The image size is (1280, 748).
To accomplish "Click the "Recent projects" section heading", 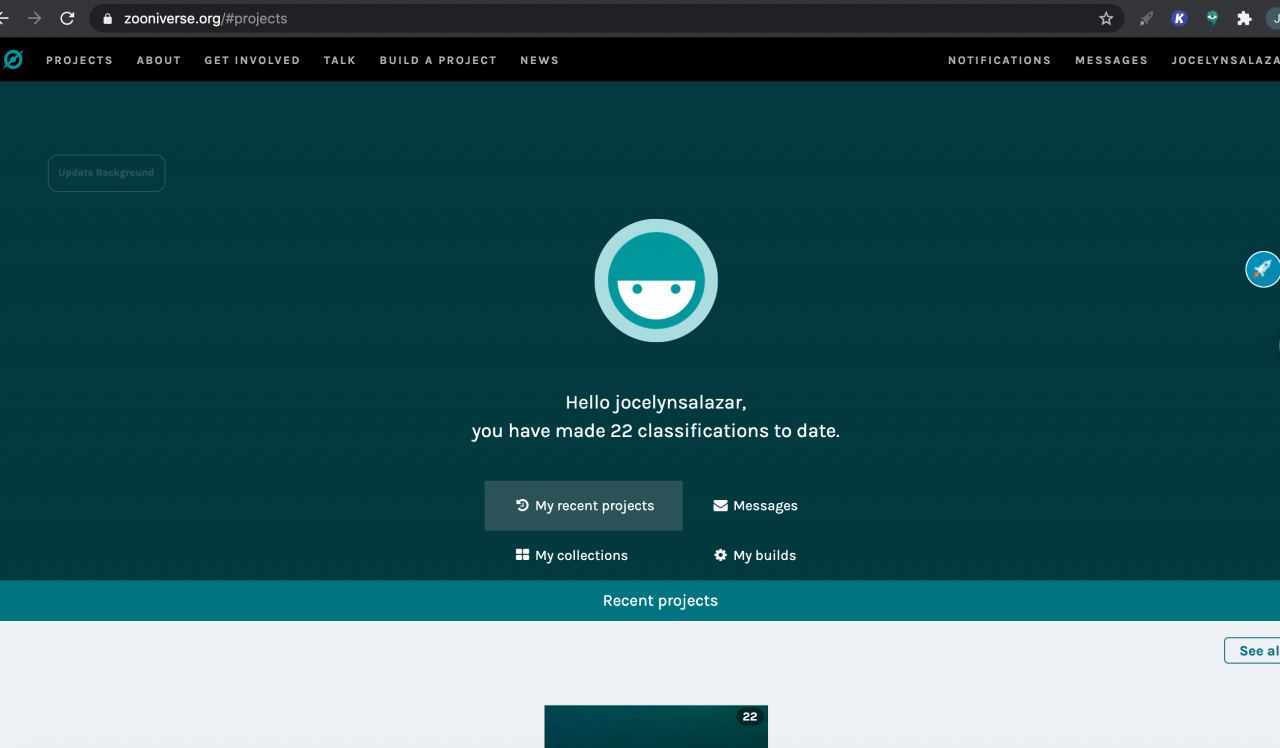I will [660, 601].
